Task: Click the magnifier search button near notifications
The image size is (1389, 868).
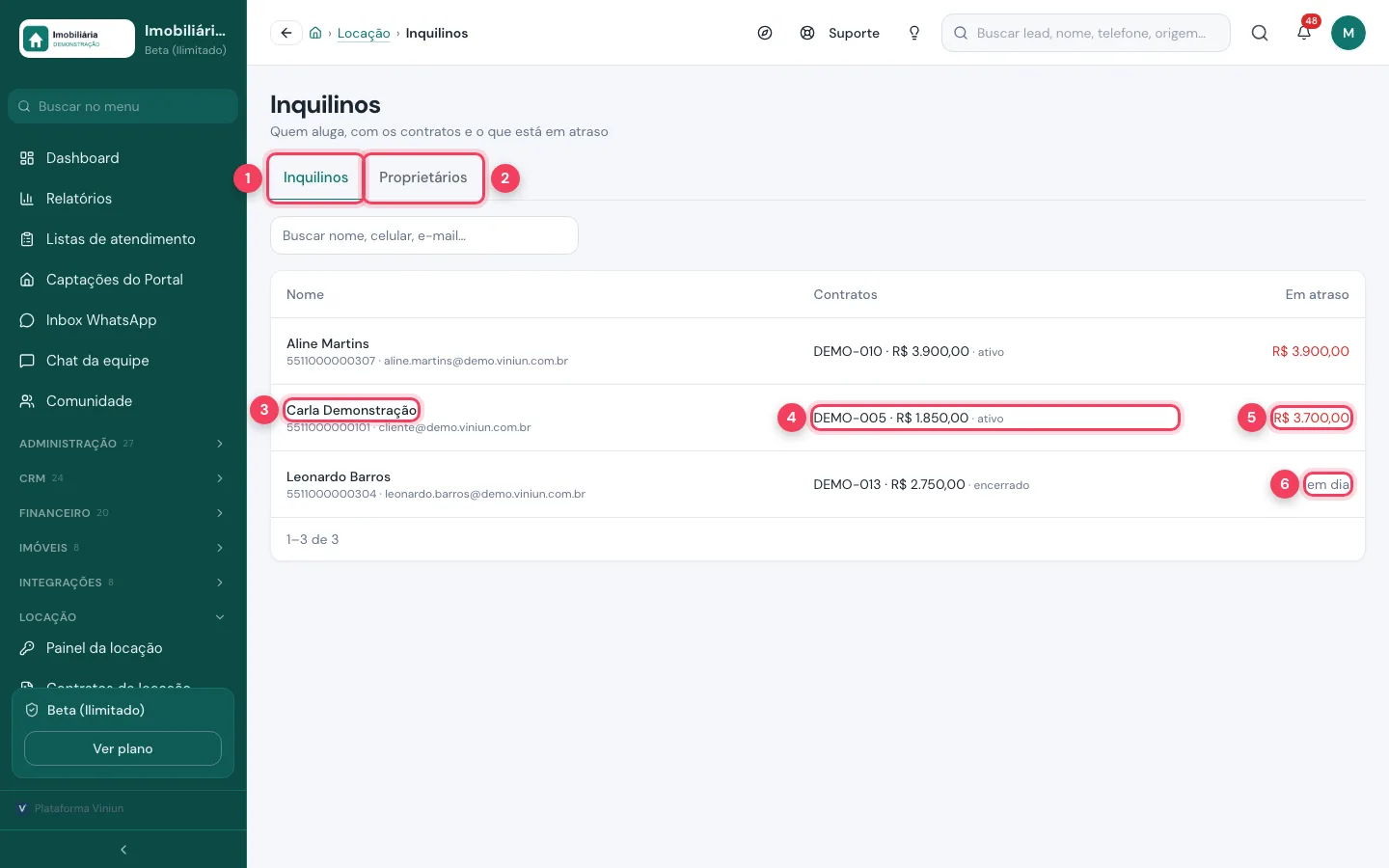Action: tap(1260, 33)
